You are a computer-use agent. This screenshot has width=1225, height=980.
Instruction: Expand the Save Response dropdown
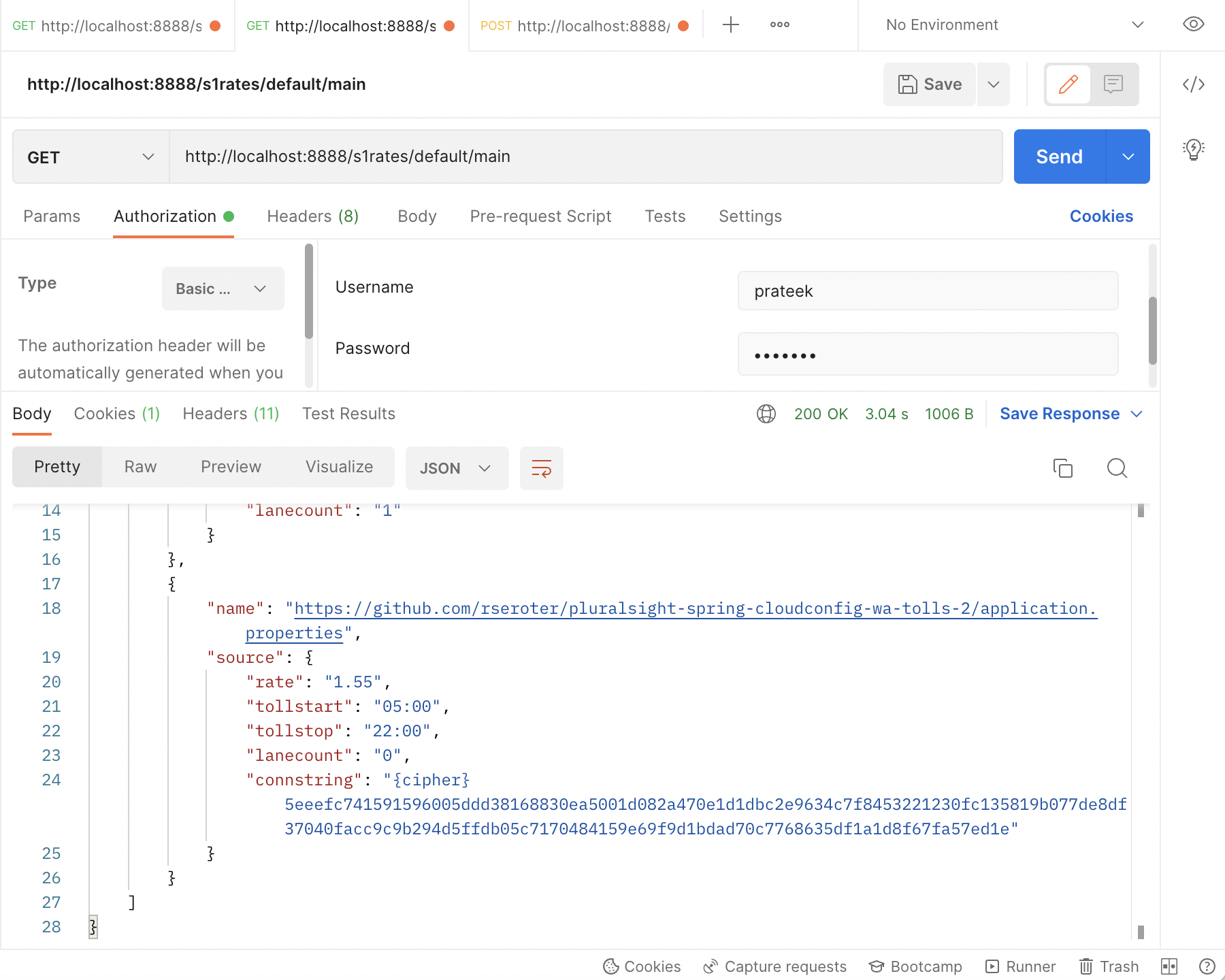click(1137, 414)
